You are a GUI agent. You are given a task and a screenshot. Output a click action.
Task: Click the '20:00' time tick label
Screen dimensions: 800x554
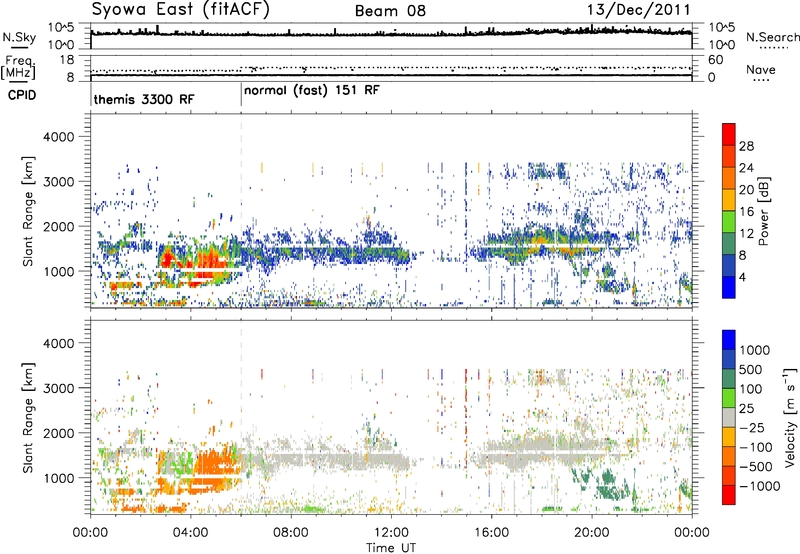pyautogui.click(x=591, y=533)
